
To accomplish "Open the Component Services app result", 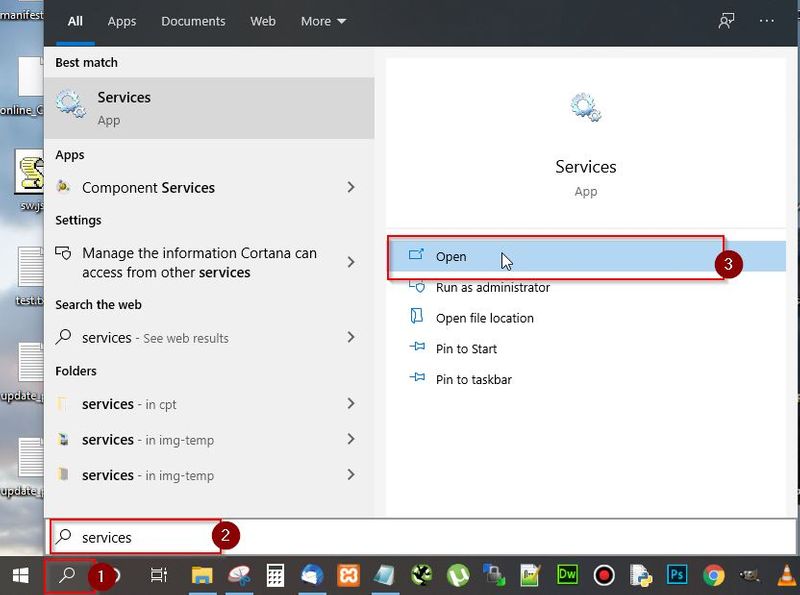I will point(209,187).
